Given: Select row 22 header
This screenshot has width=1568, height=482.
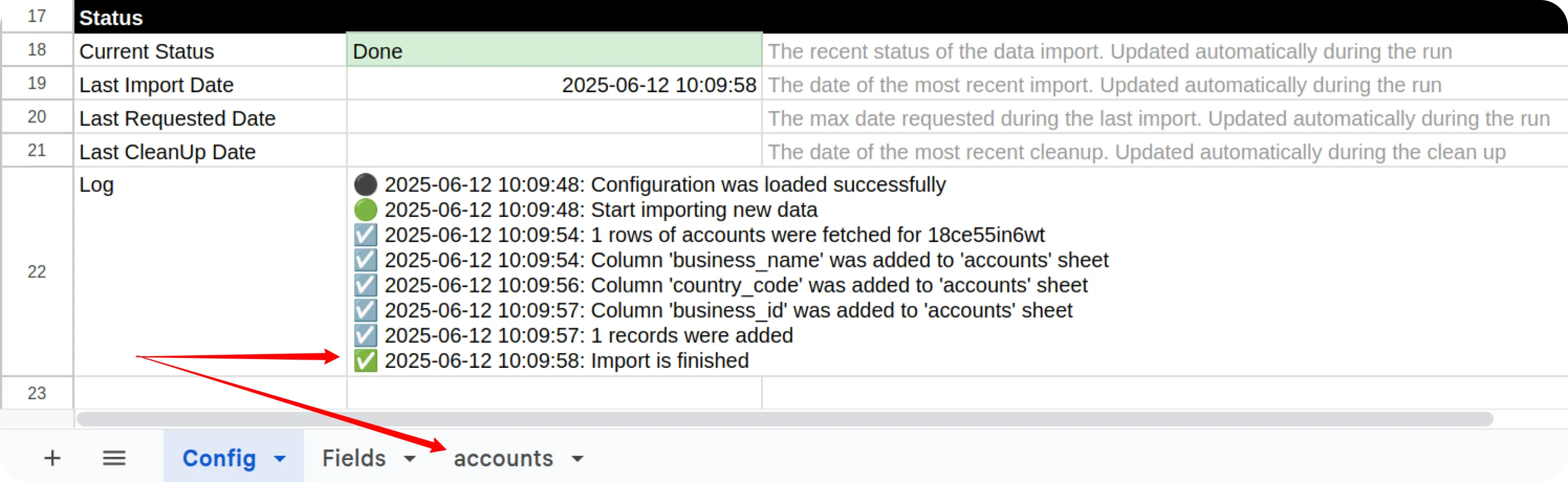Looking at the screenshot, I should coord(37,272).
